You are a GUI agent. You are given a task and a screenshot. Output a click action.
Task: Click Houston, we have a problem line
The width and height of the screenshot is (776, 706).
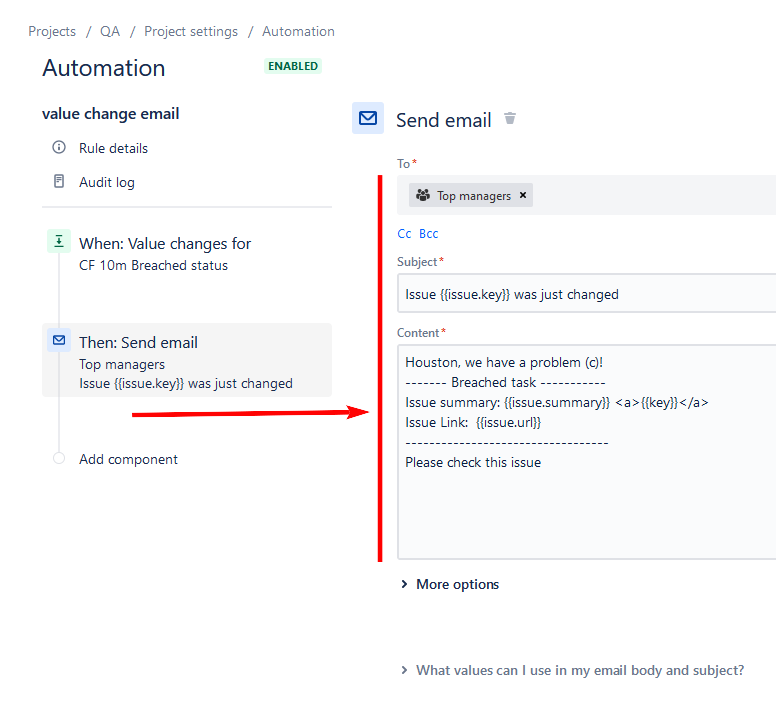504,363
